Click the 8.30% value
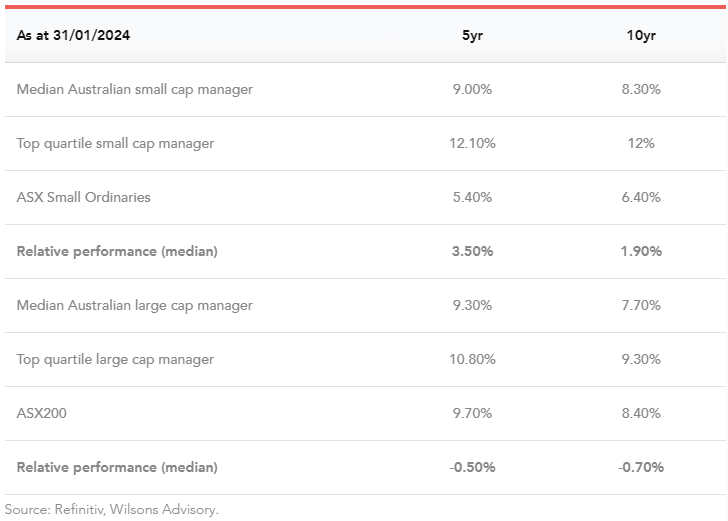The width and height of the screenshot is (728, 521). [x=641, y=89]
